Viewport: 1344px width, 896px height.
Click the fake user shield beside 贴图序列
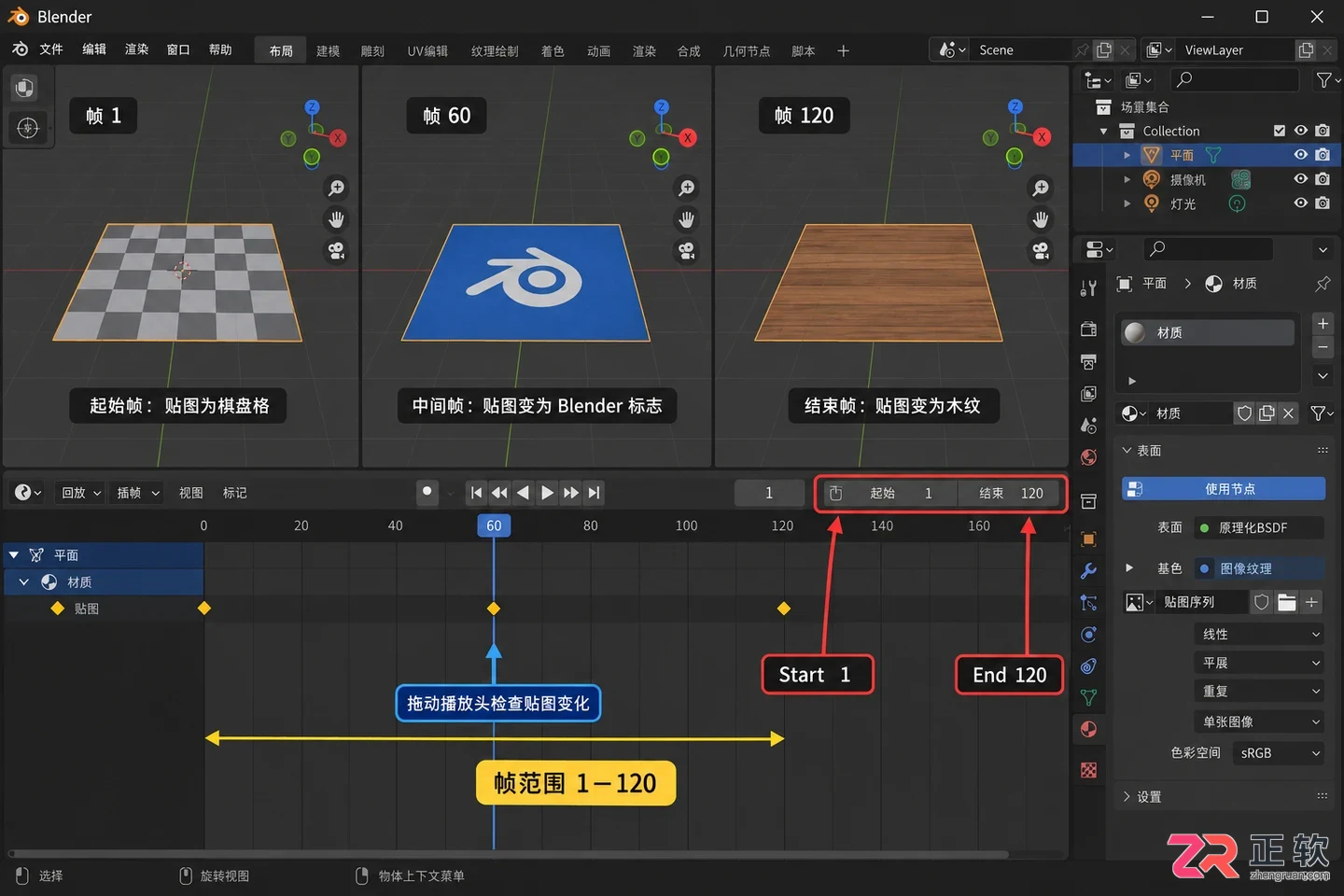[x=1261, y=602]
